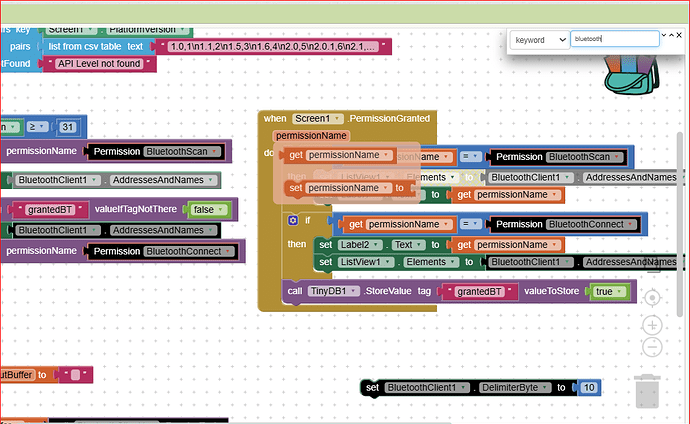The height and width of the screenshot is (424, 690).
Task: Click the number 31 block
Action: coord(67,127)
